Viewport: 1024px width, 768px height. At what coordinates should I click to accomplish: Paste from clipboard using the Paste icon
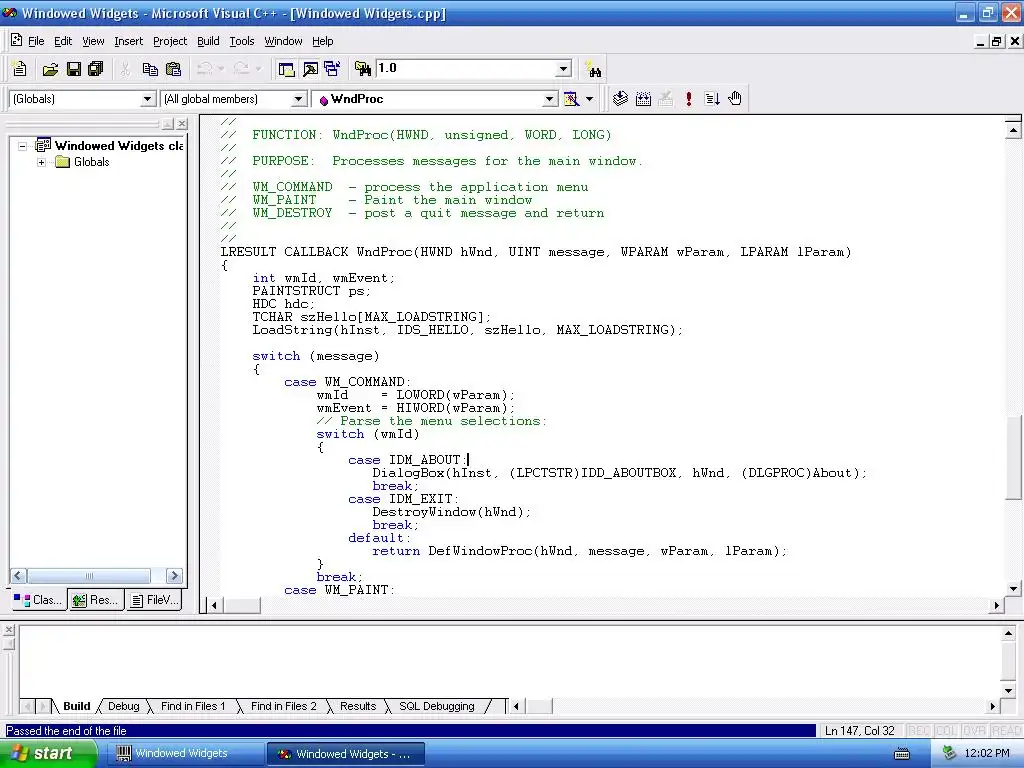pos(173,69)
